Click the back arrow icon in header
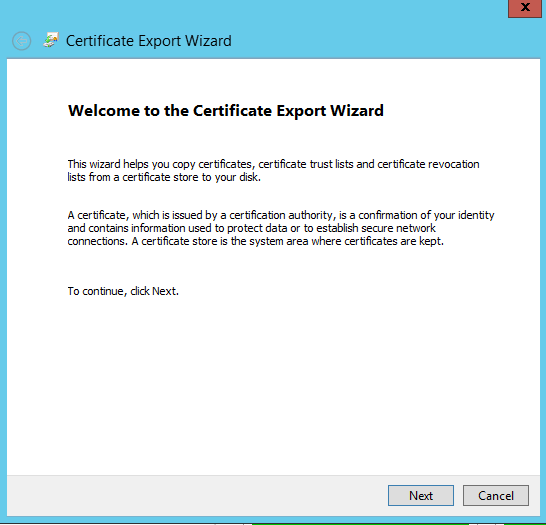This screenshot has height=525, width=546. point(22,41)
